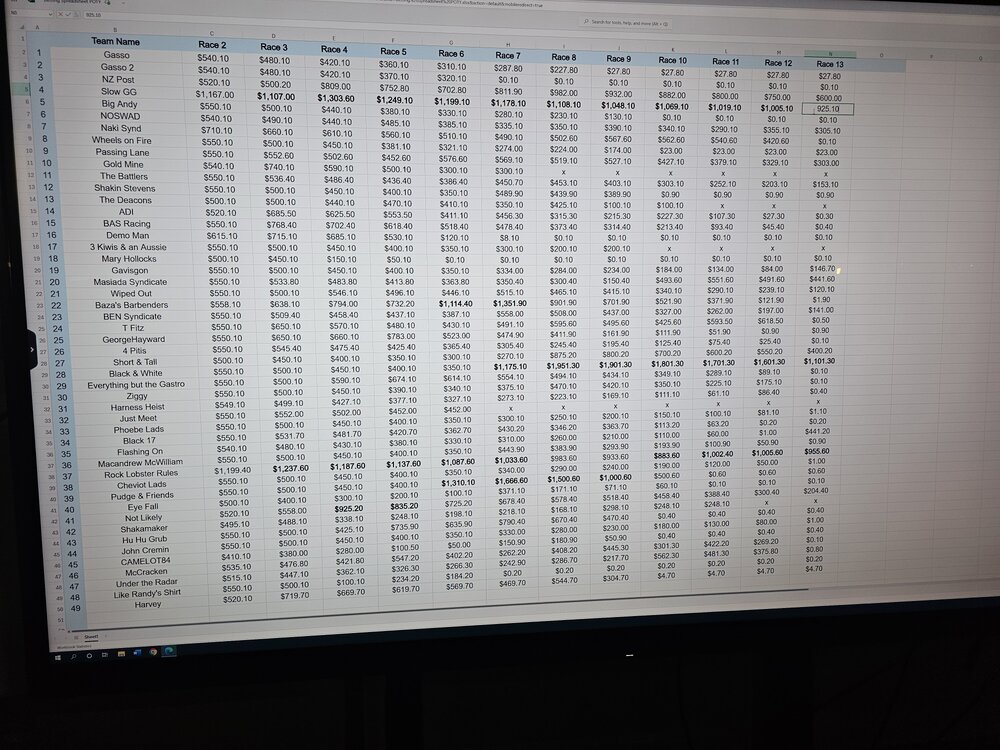Switch to Microsoft Edge on the taskbar
Screen dimensions: 1000x750
pyautogui.click(x=169, y=651)
